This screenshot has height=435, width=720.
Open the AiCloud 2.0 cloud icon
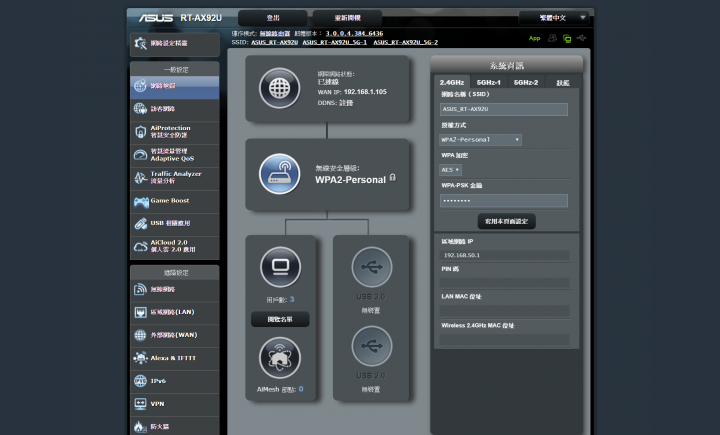[140, 247]
